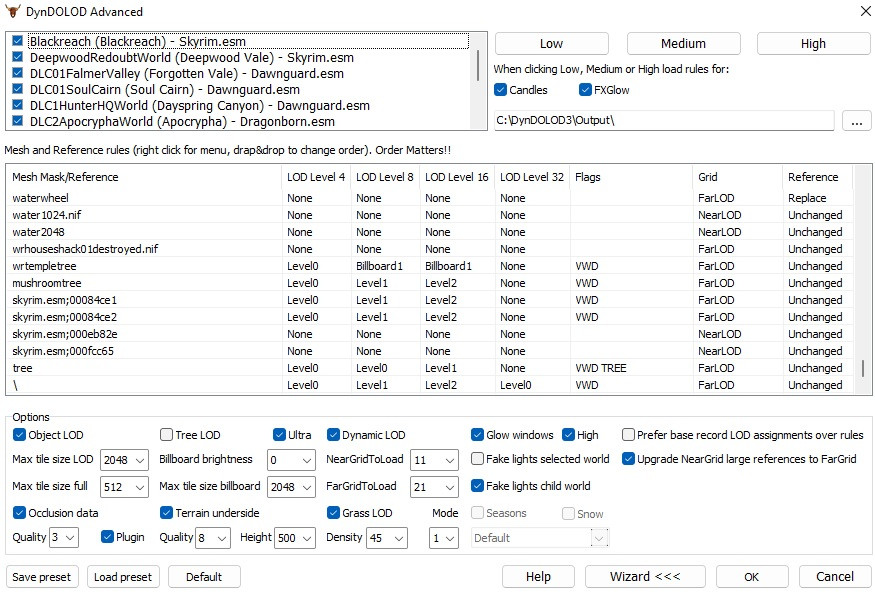Select the mushroomtree rule row
The height and width of the screenshot is (594, 875).
(430, 283)
